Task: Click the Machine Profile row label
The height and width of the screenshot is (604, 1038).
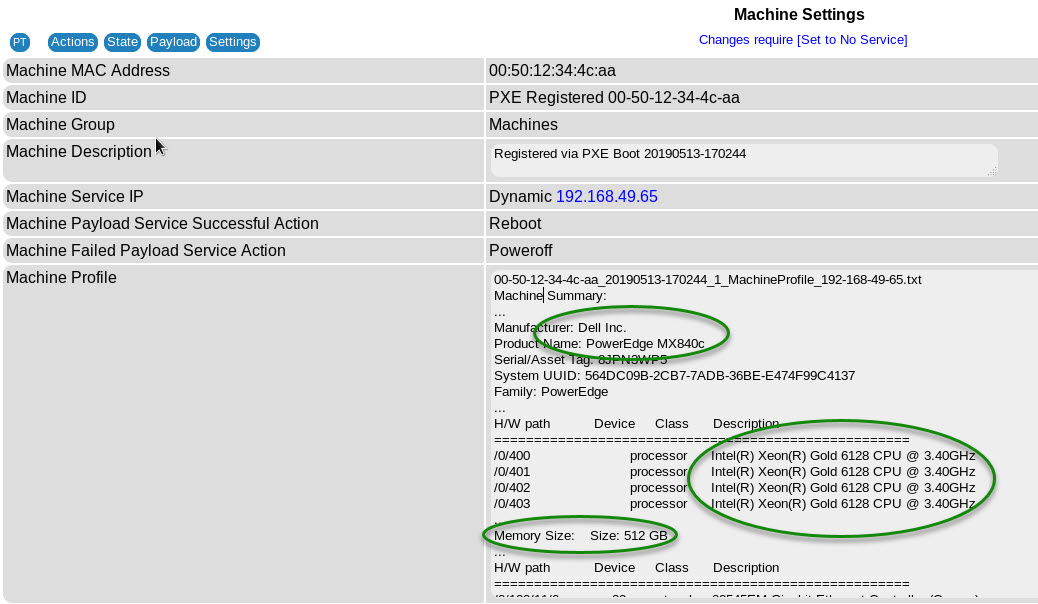Action: (61, 278)
